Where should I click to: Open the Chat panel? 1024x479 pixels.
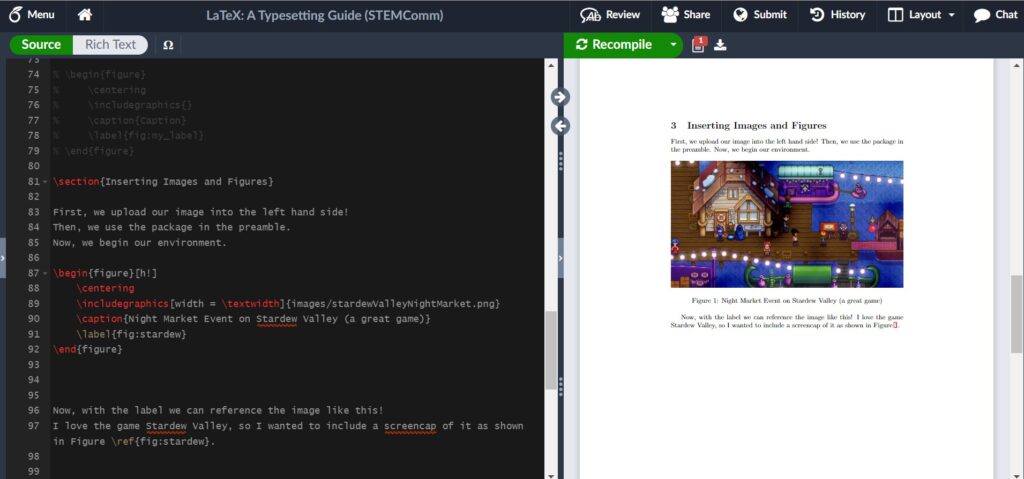[x=995, y=15]
